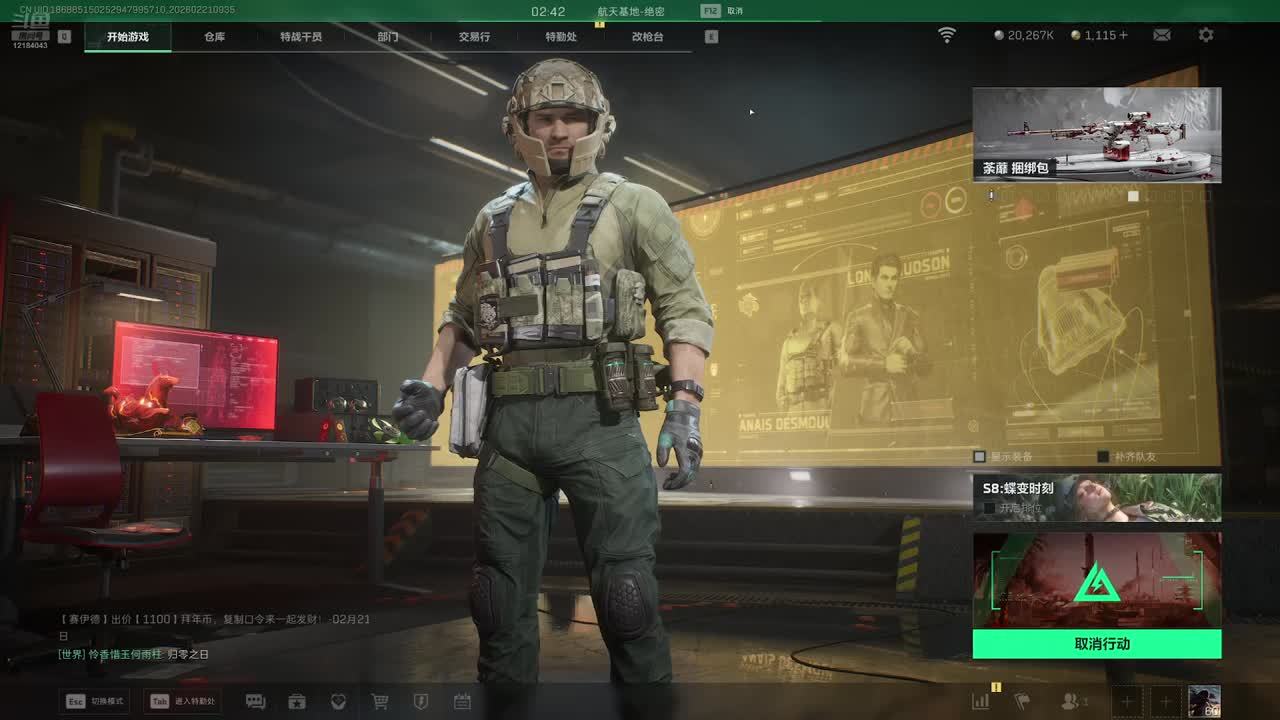Enable the 补齐队友 checkbox
The width and height of the screenshot is (1280, 720).
click(x=1103, y=457)
